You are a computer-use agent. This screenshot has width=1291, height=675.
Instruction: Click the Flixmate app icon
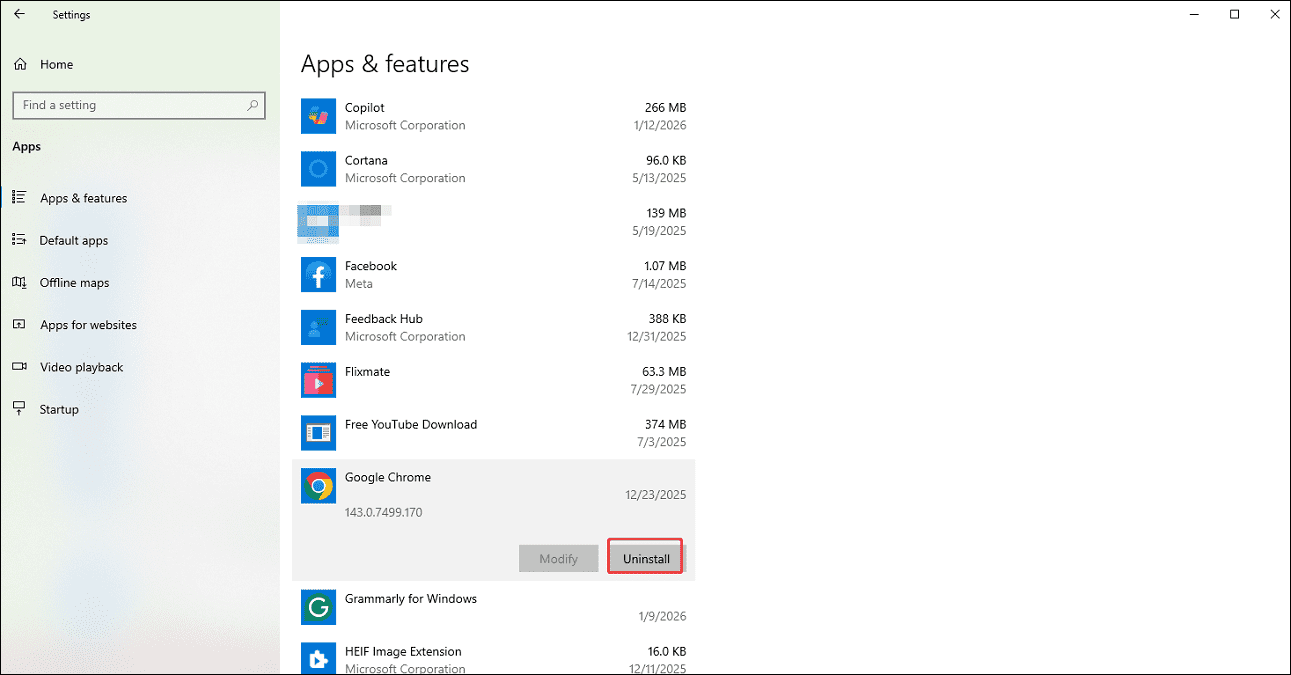(x=318, y=380)
